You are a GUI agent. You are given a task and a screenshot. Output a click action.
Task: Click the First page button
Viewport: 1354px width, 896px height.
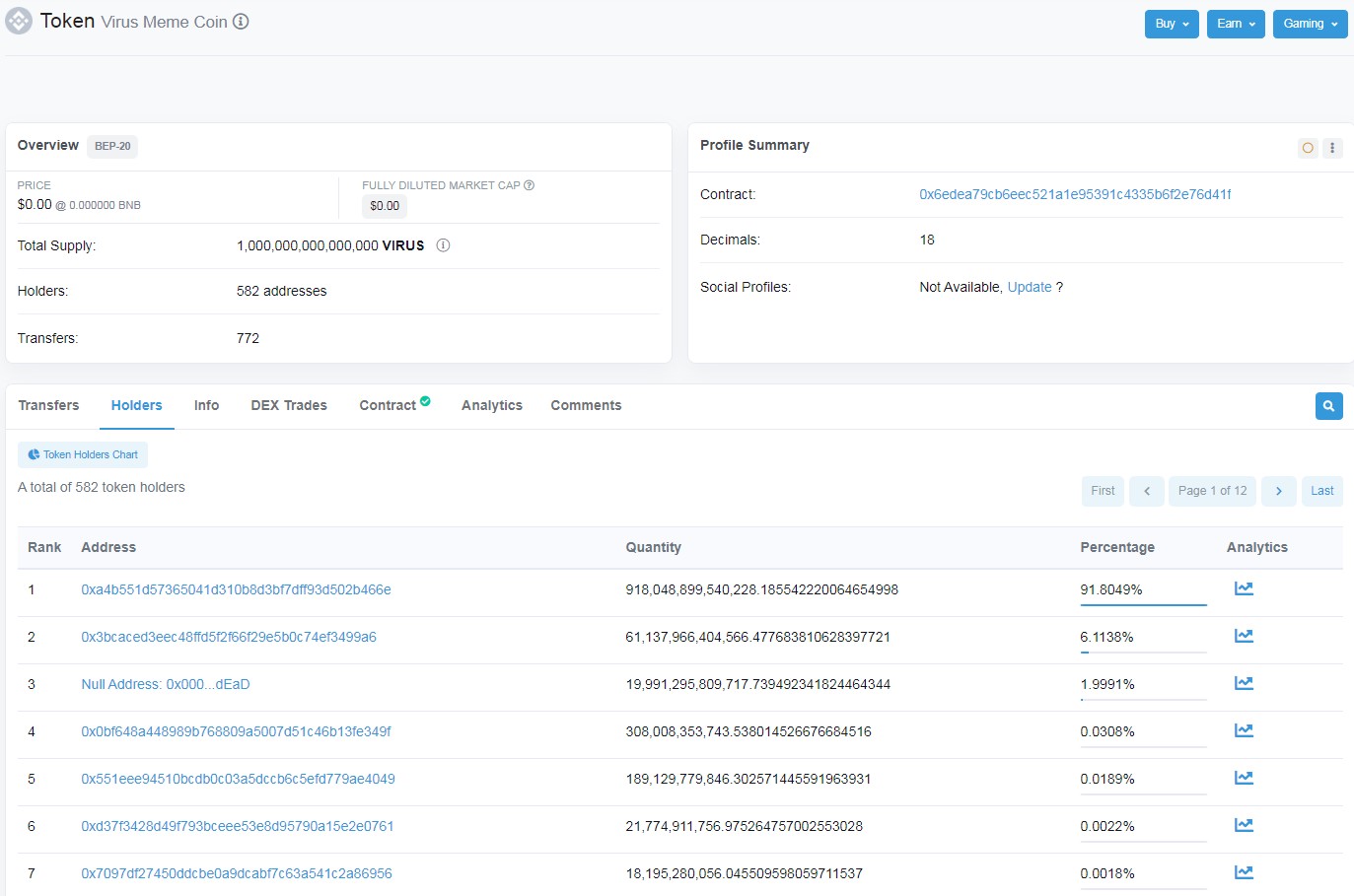coord(1103,491)
